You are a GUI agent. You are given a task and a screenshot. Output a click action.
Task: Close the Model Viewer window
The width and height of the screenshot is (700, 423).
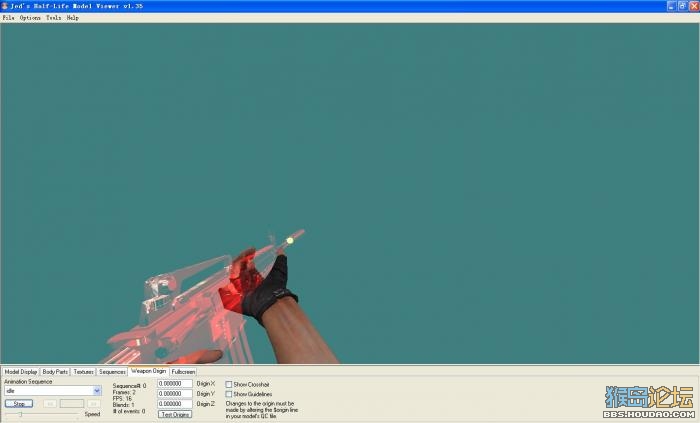coord(694,6)
